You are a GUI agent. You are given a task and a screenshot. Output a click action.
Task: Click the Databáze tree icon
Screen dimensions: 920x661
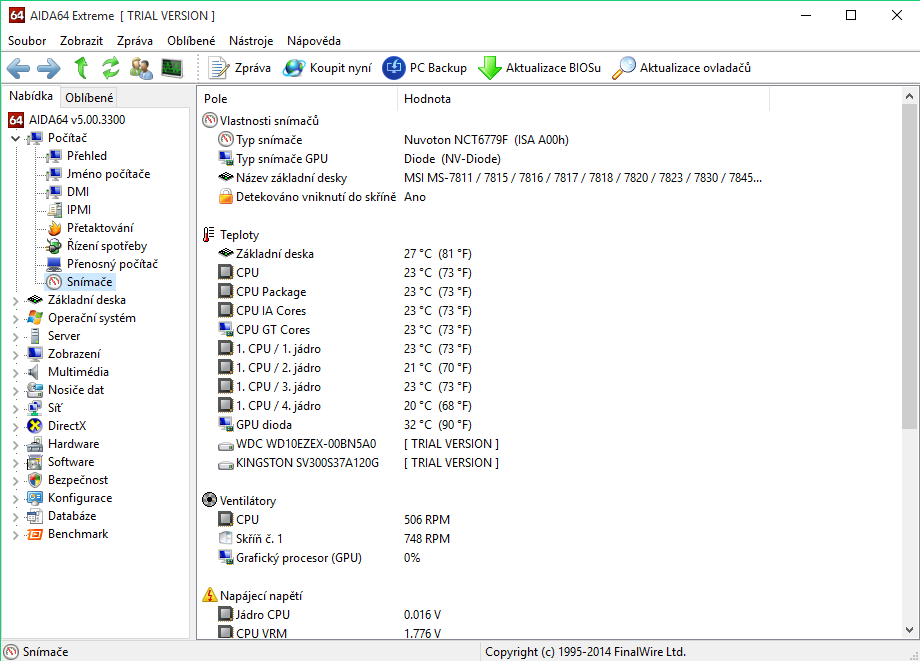35,516
